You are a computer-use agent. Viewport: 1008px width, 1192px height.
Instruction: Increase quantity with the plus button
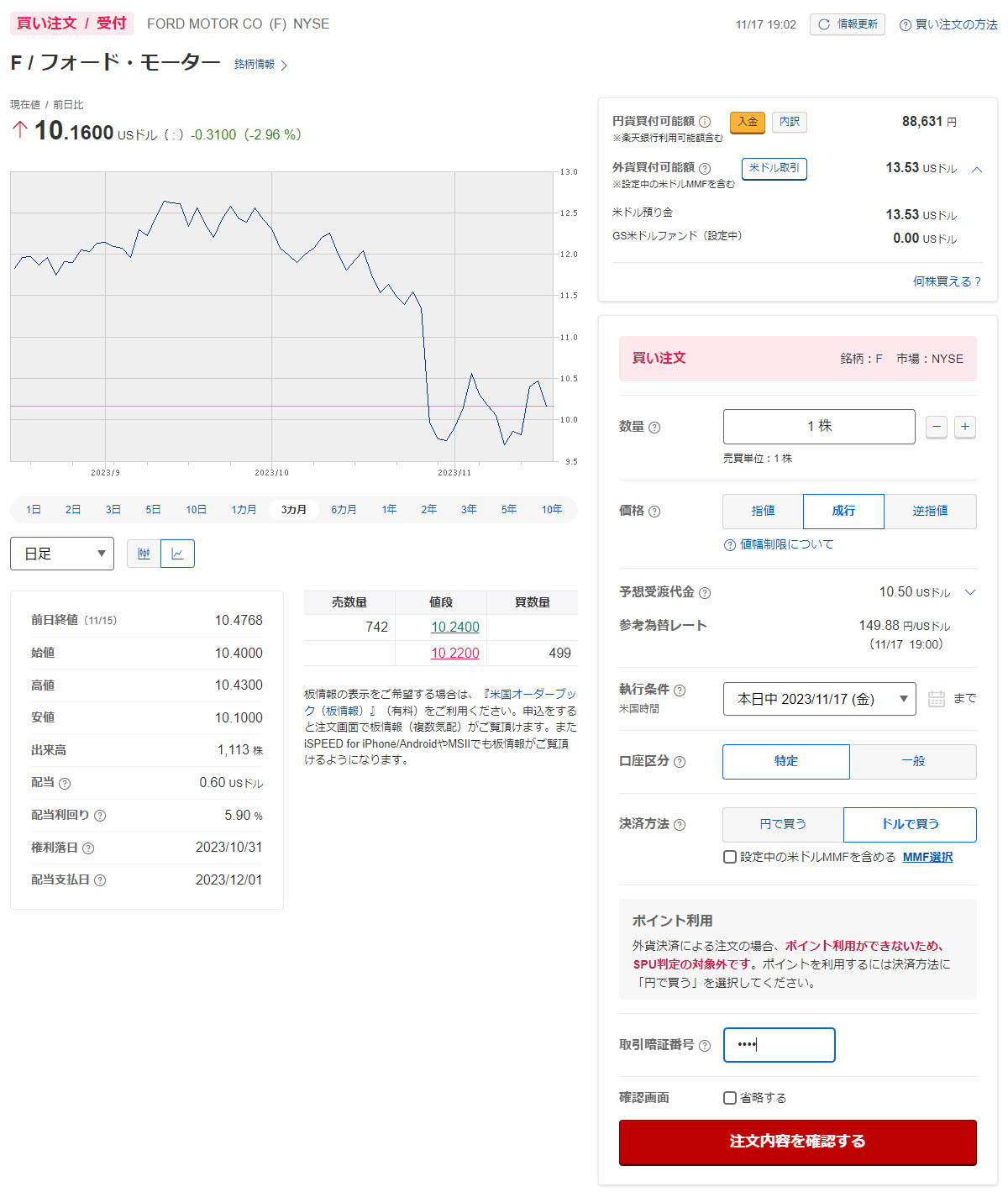965,427
